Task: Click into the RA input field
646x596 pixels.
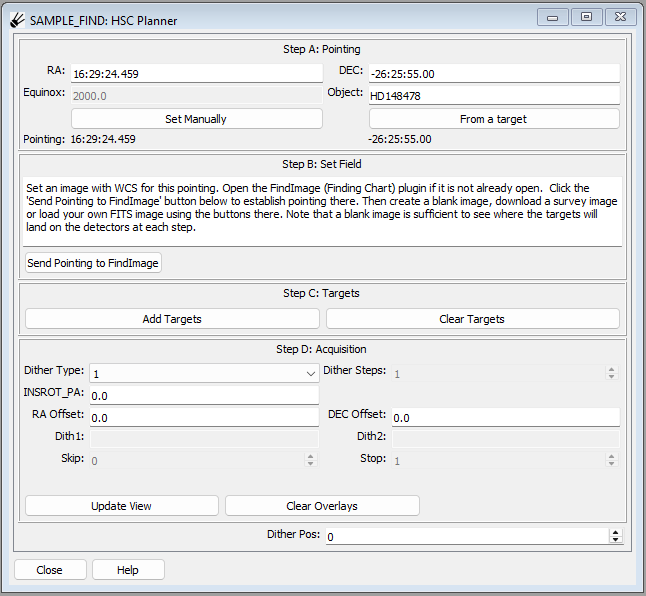Action: (x=197, y=74)
